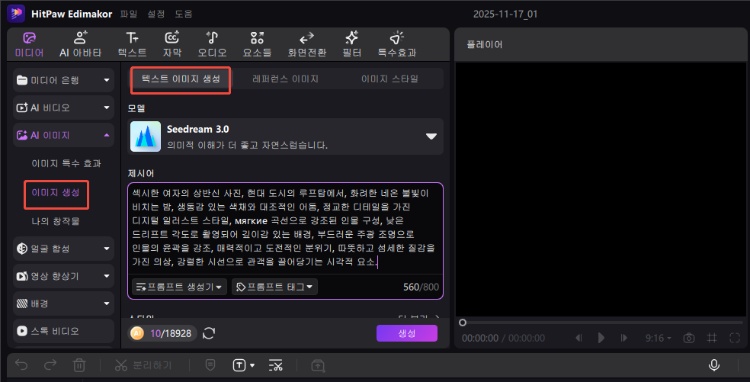Viewport: 750px width, 382px height.
Task: Open the 요소들 elements panel
Action: tap(257, 44)
